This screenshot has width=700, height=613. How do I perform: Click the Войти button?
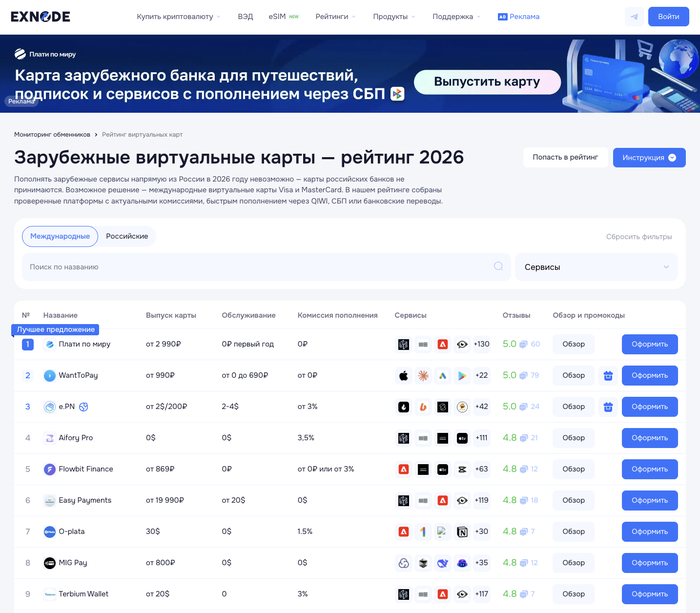(x=668, y=17)
